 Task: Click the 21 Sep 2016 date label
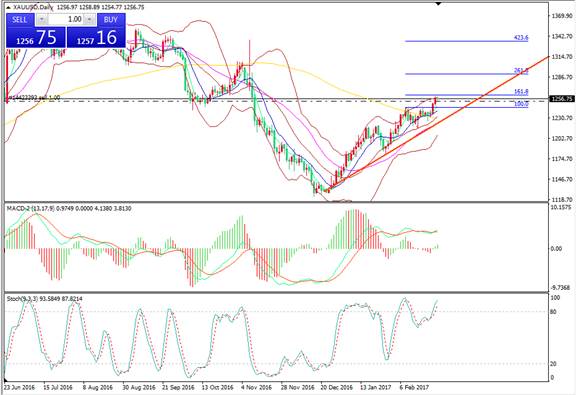pos(178,388)
